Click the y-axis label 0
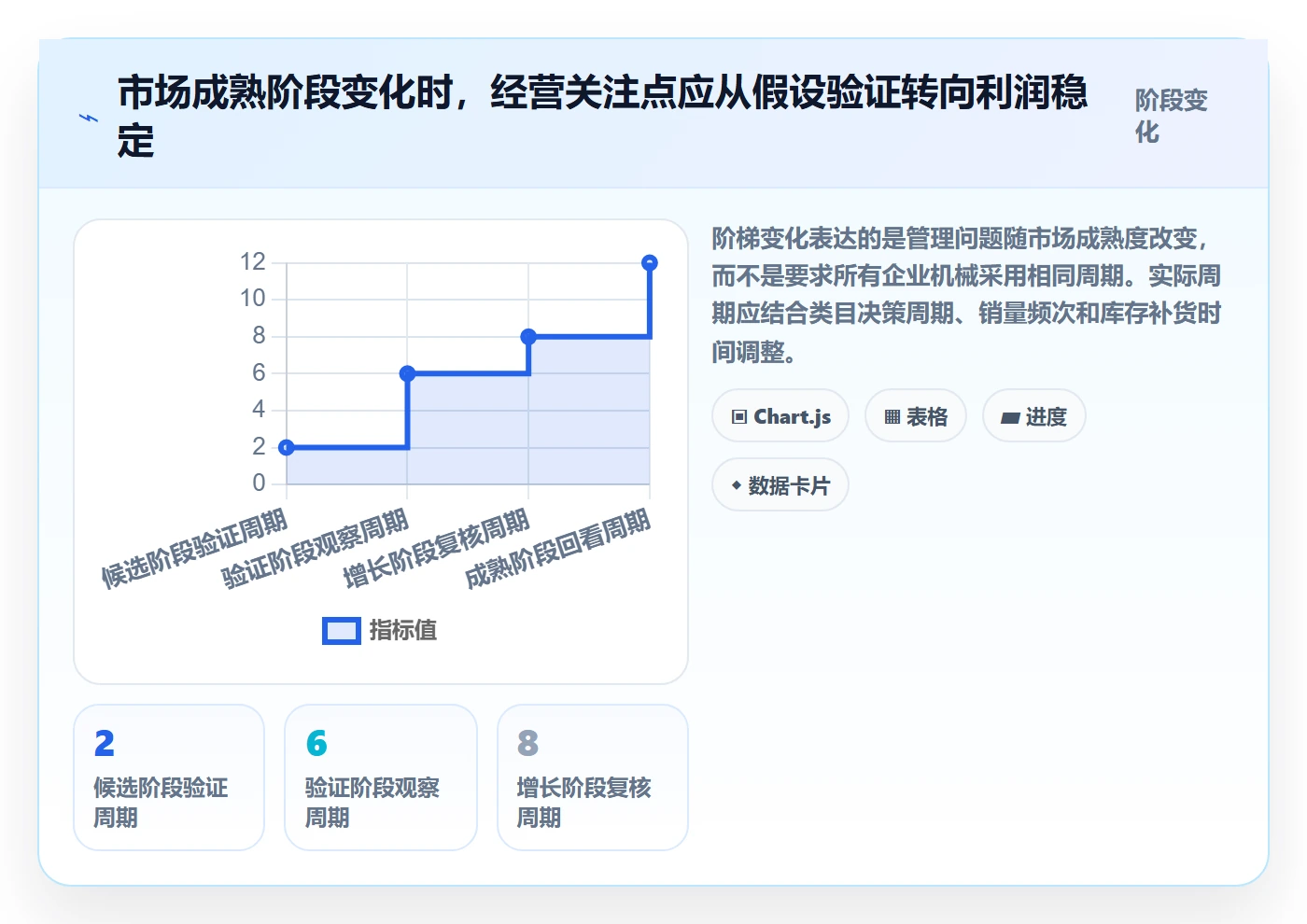Viewport: 1307px width, 924px height. click(x=259, y=483)
